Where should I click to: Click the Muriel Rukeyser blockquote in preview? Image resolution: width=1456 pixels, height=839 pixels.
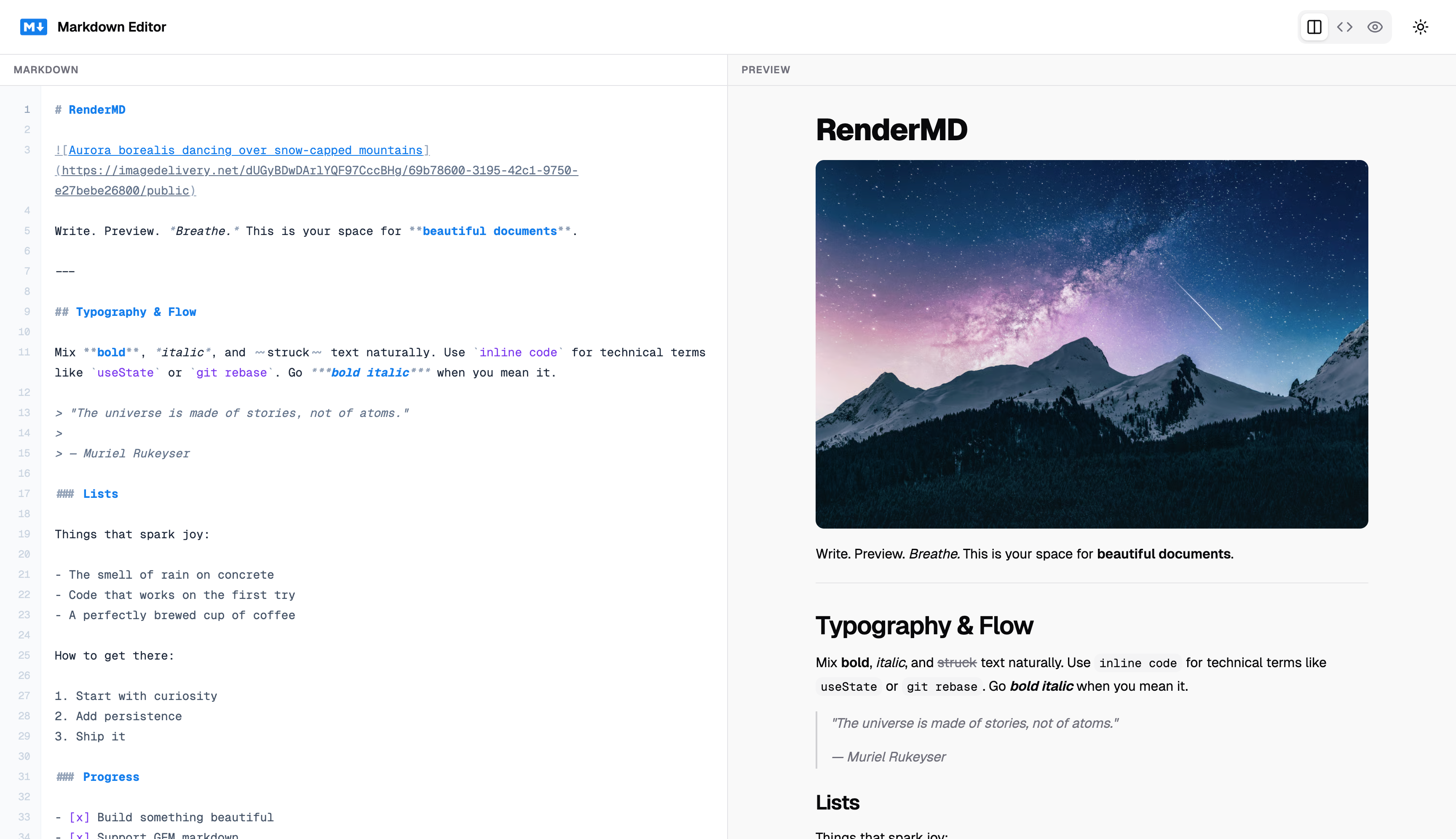point(896,756)
